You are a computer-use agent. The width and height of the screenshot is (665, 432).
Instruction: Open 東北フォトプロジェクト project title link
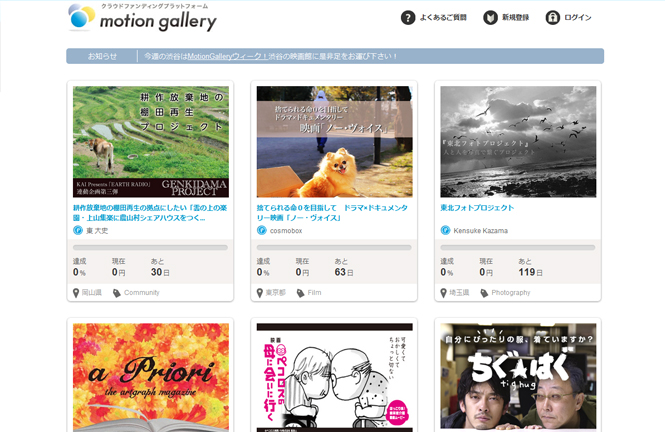477,208
